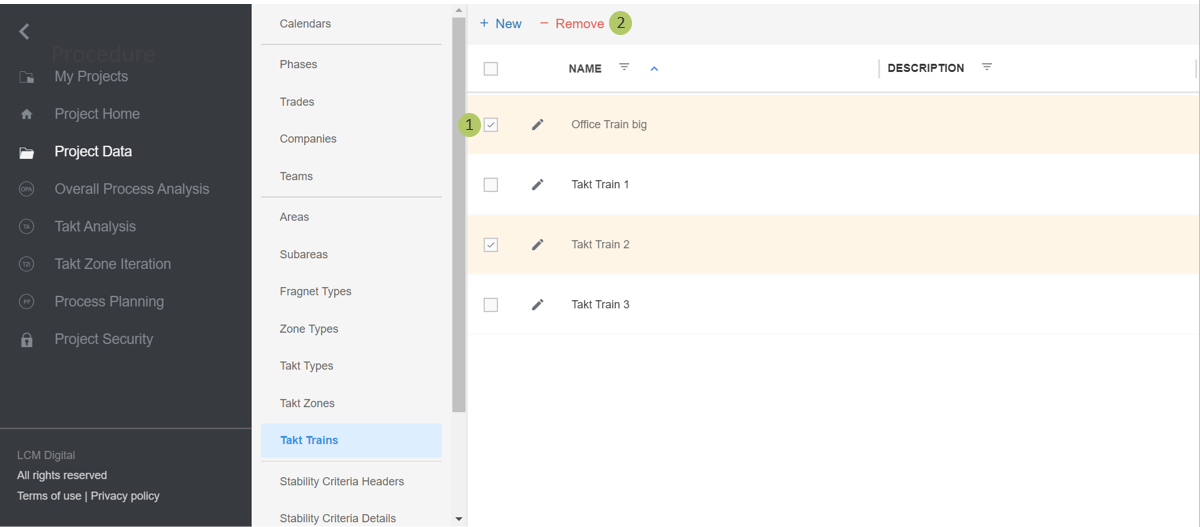Open the Privacy policy link
The height and width of the screenshot is (527, 1200).
tap(125, 496)
